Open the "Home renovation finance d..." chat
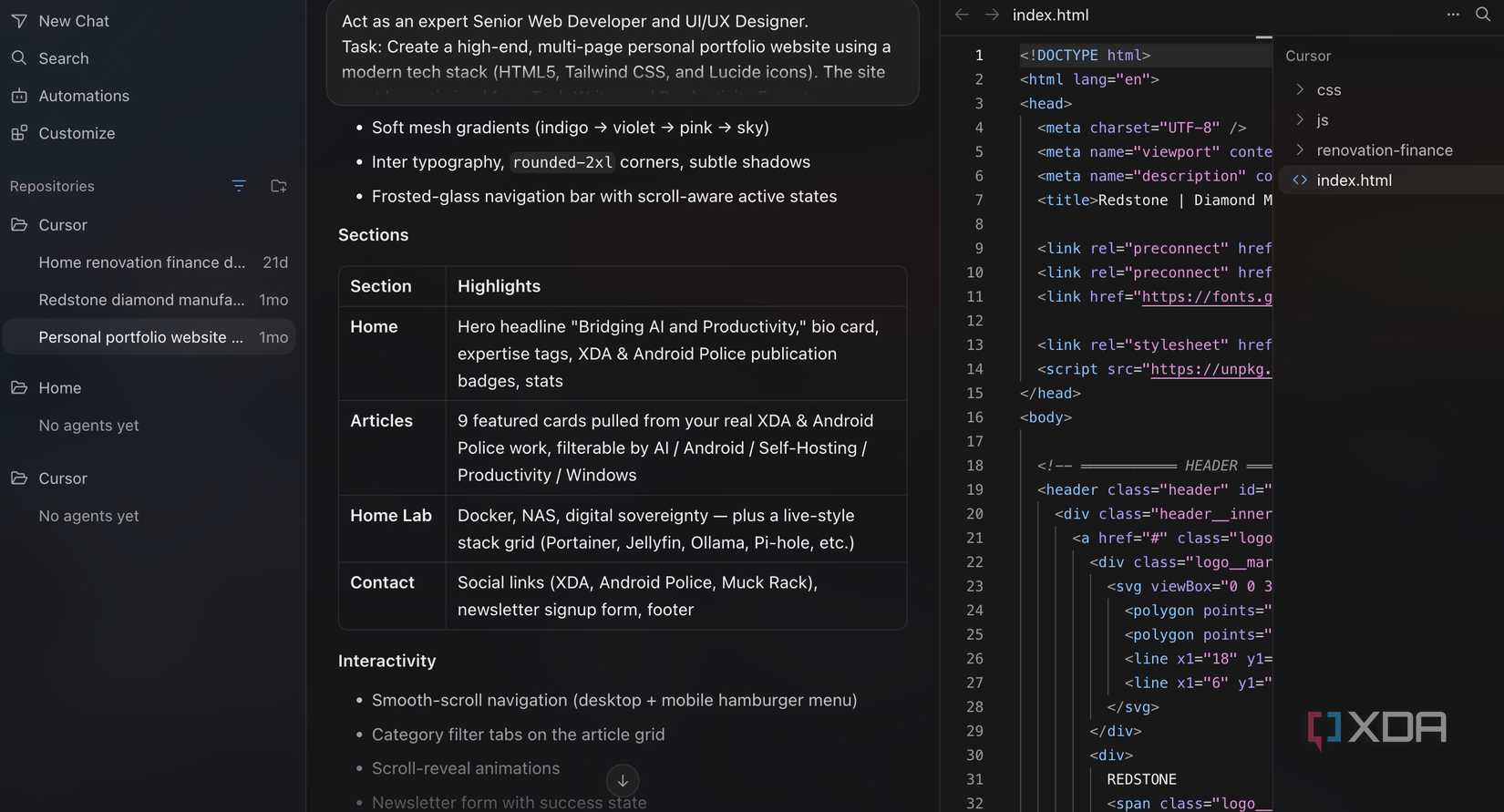Image resolution: width=1504 pixels, height=812 pixels. click(x=149, y=262)
